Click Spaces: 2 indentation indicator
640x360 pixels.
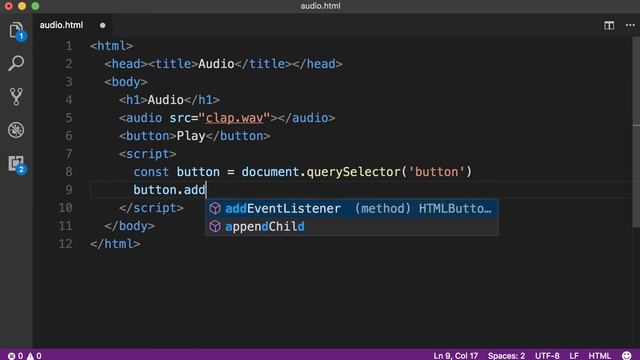click(x=506, y=356)
